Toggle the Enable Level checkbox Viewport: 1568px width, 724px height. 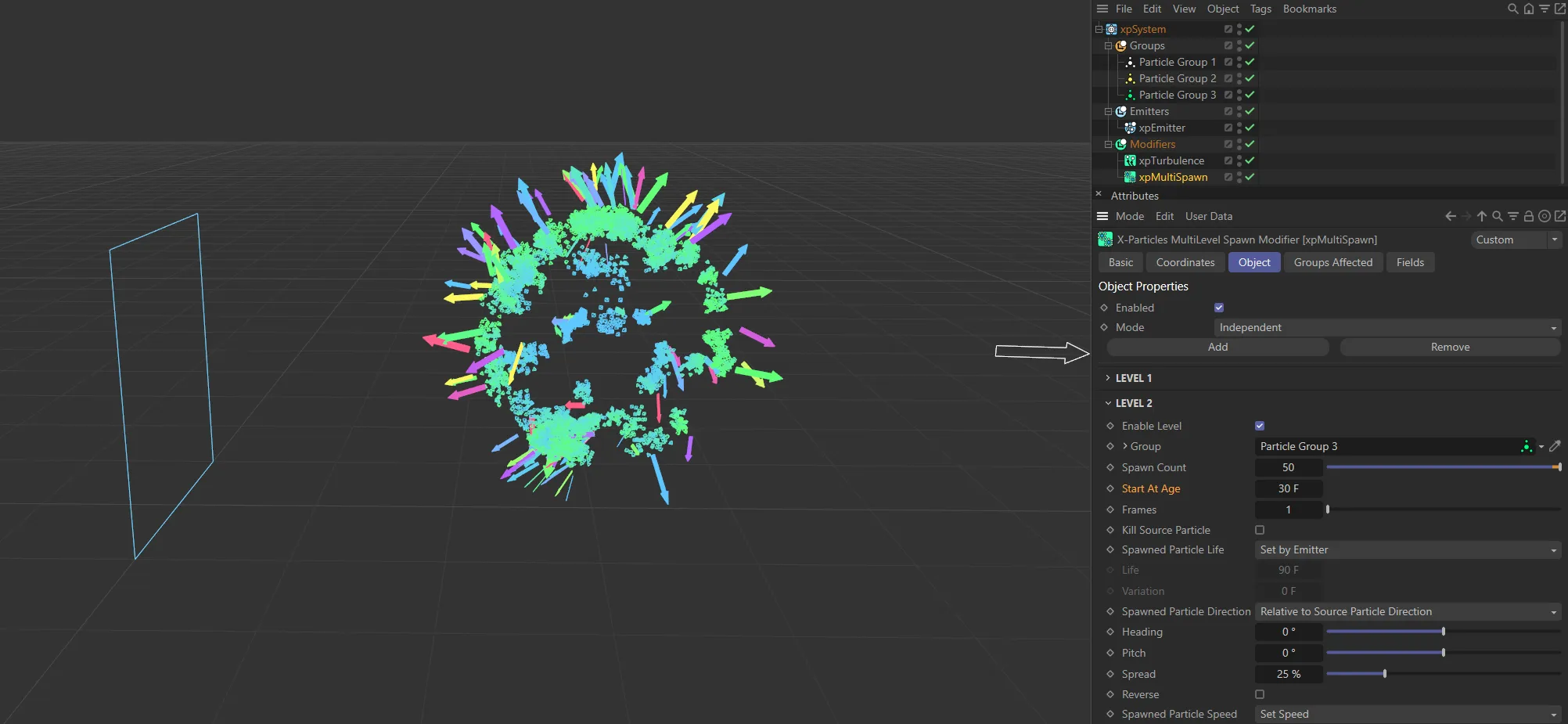click(x=1260, y=426)
